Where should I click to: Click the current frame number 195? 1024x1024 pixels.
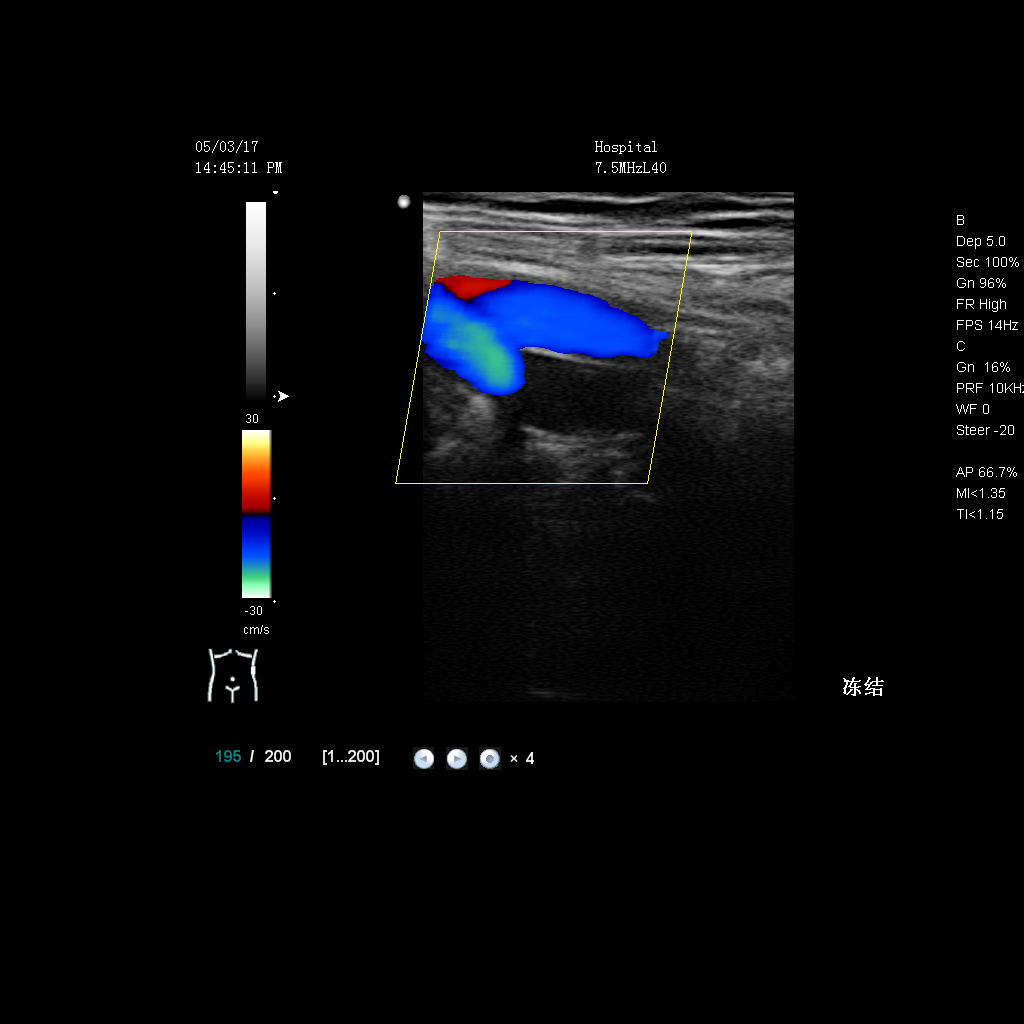point(228,757)
